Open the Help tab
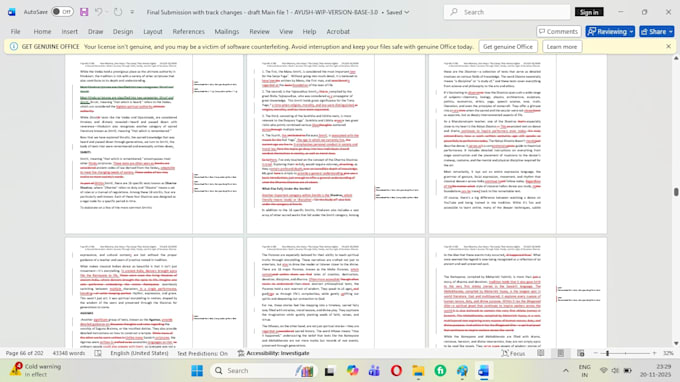680x382 pixels. pyautogui.click(x=309, y=32)
